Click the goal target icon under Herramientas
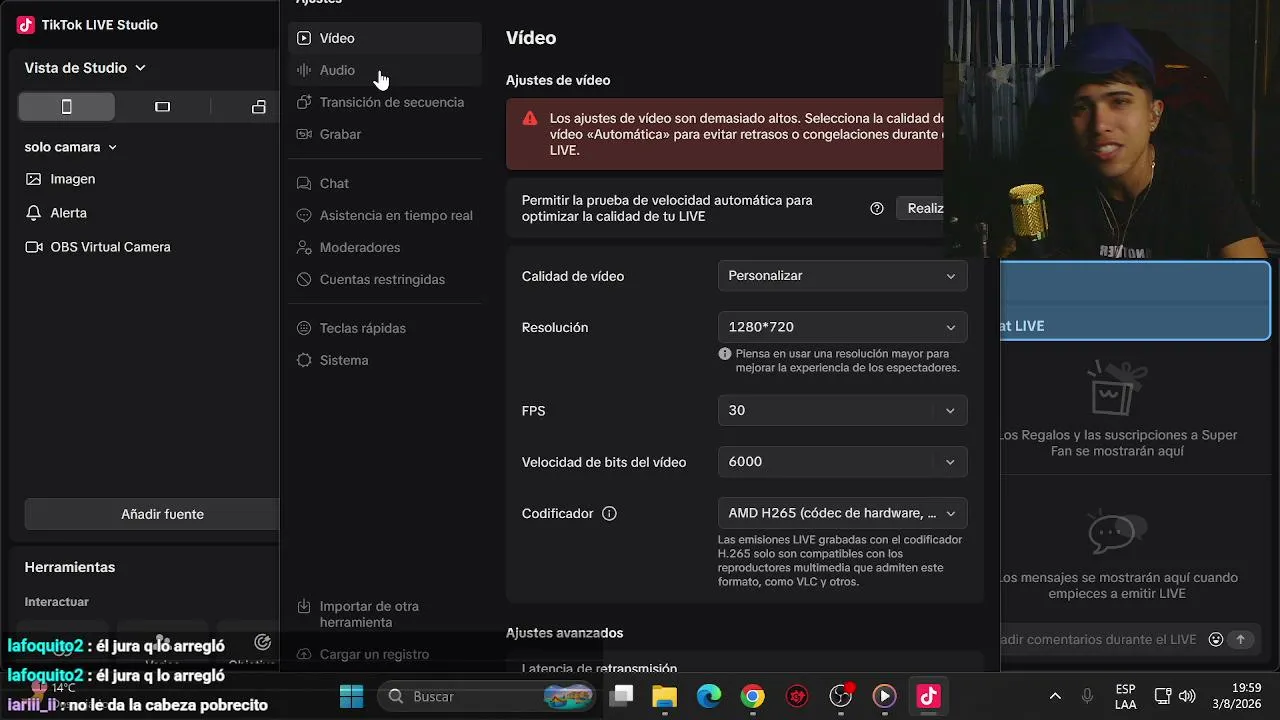Viewport: 1280px width, 720px height. pyautogui.click(x=263, y=642)
